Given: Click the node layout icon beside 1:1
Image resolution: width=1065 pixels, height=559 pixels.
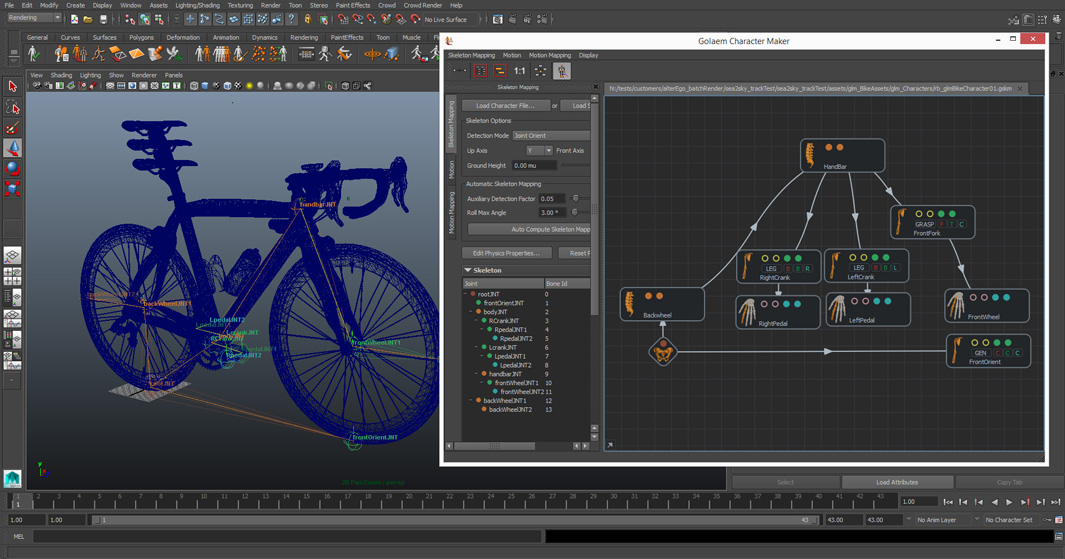Looking at the screenshot, I should click(x=541, y=71).
